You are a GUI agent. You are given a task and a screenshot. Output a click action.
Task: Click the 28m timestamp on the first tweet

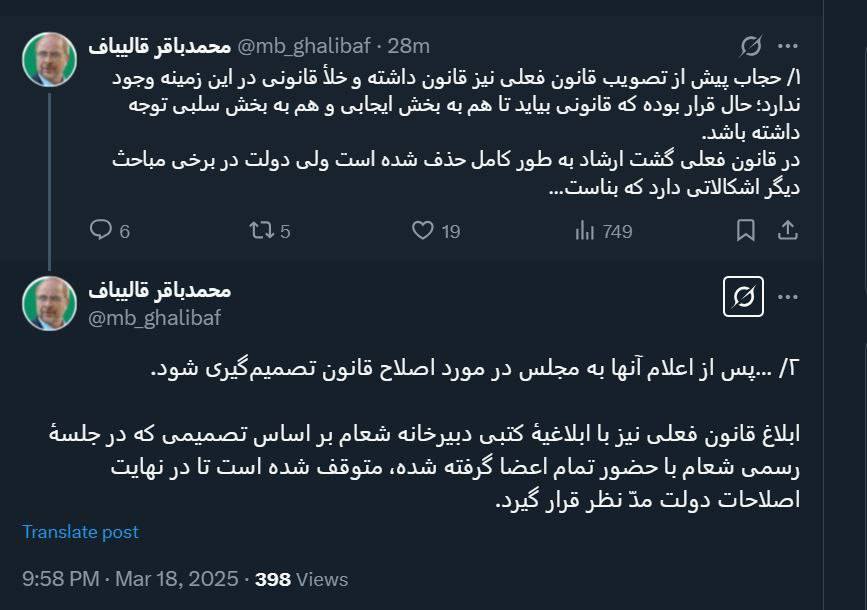[x=408, y=46]
